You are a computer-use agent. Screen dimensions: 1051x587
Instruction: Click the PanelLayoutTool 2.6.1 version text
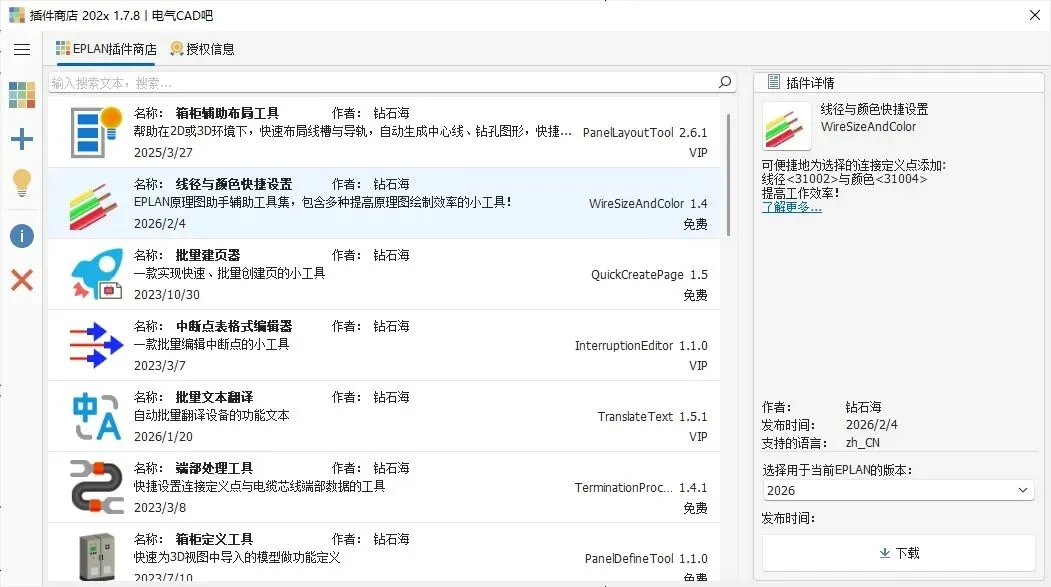(x=645, y=133)
